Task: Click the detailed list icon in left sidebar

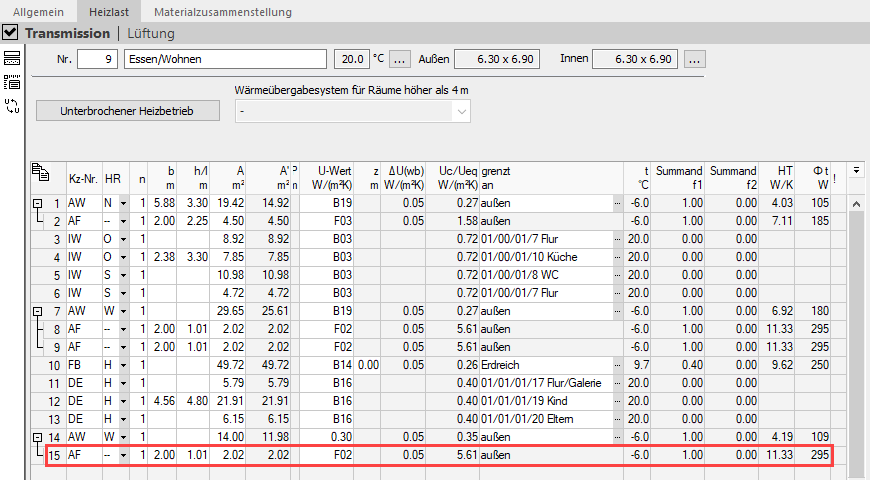Action: 12,82
